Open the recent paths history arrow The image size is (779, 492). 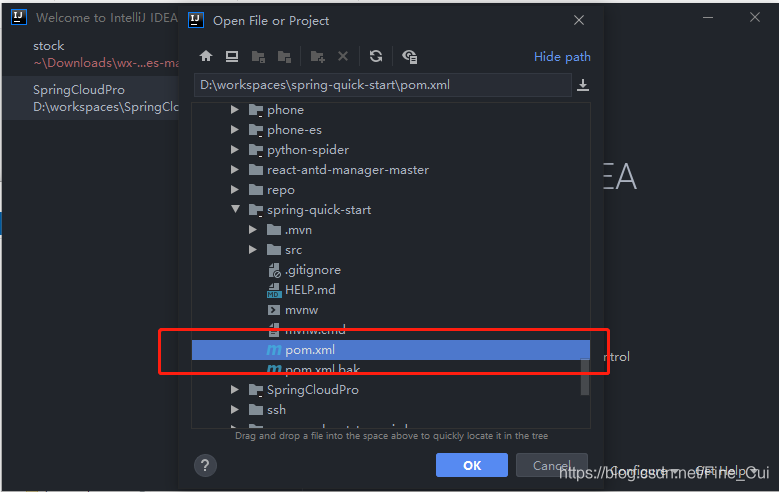click(583, 85)
